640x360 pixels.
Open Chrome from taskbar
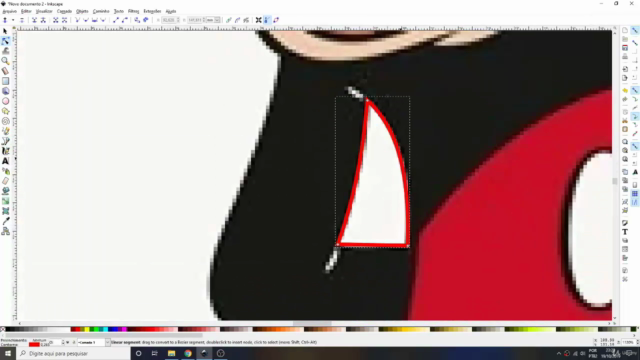[x=188, y=353]
